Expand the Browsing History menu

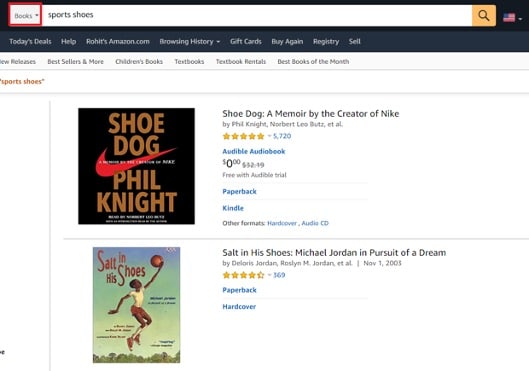[x=190, y=41]
